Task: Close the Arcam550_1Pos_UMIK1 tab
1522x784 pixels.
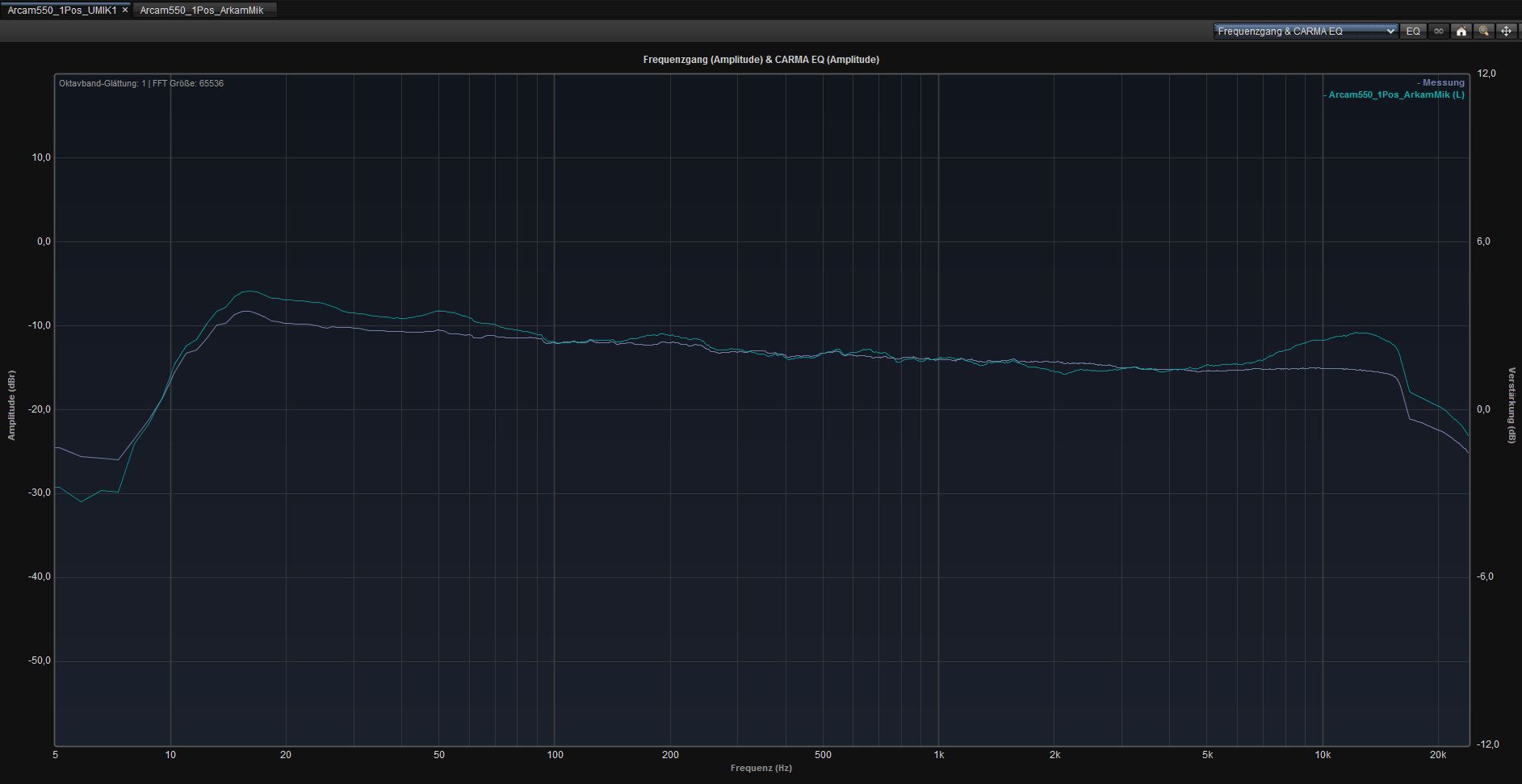Action: [x=125, y=10]
